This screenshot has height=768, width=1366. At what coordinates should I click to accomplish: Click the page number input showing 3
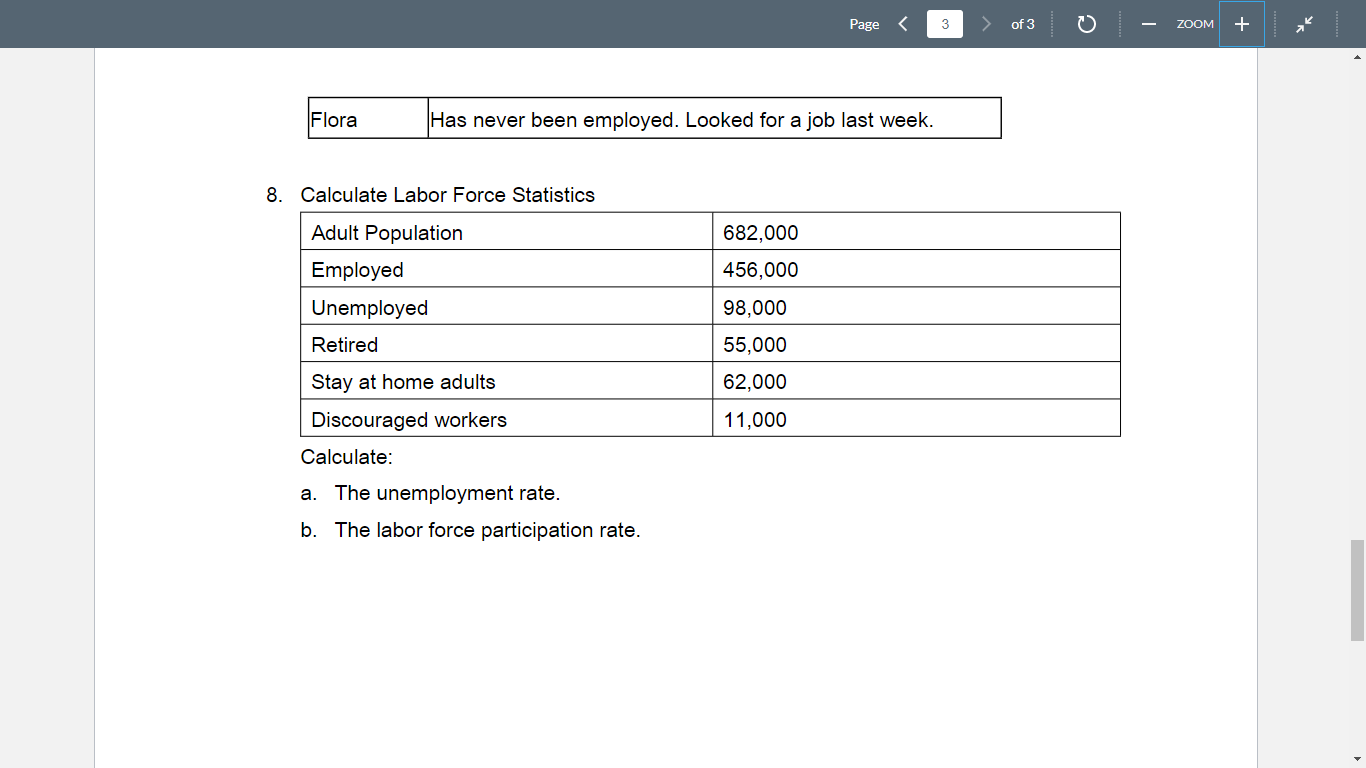point(944,23)
